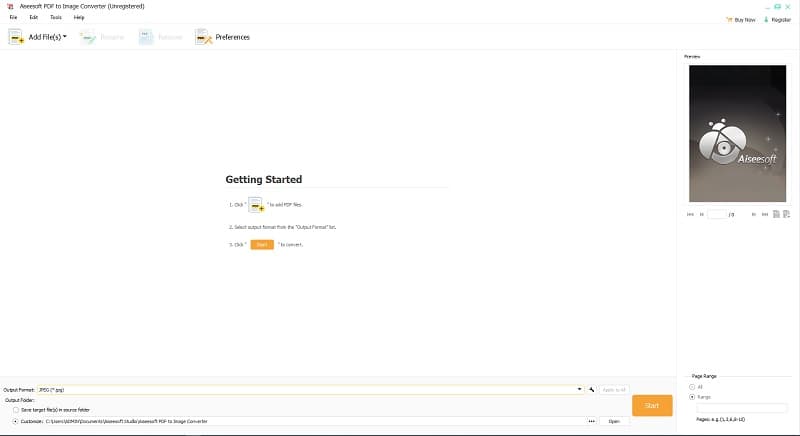Minimize the Aiseesoft window

[x=768, y=7]
